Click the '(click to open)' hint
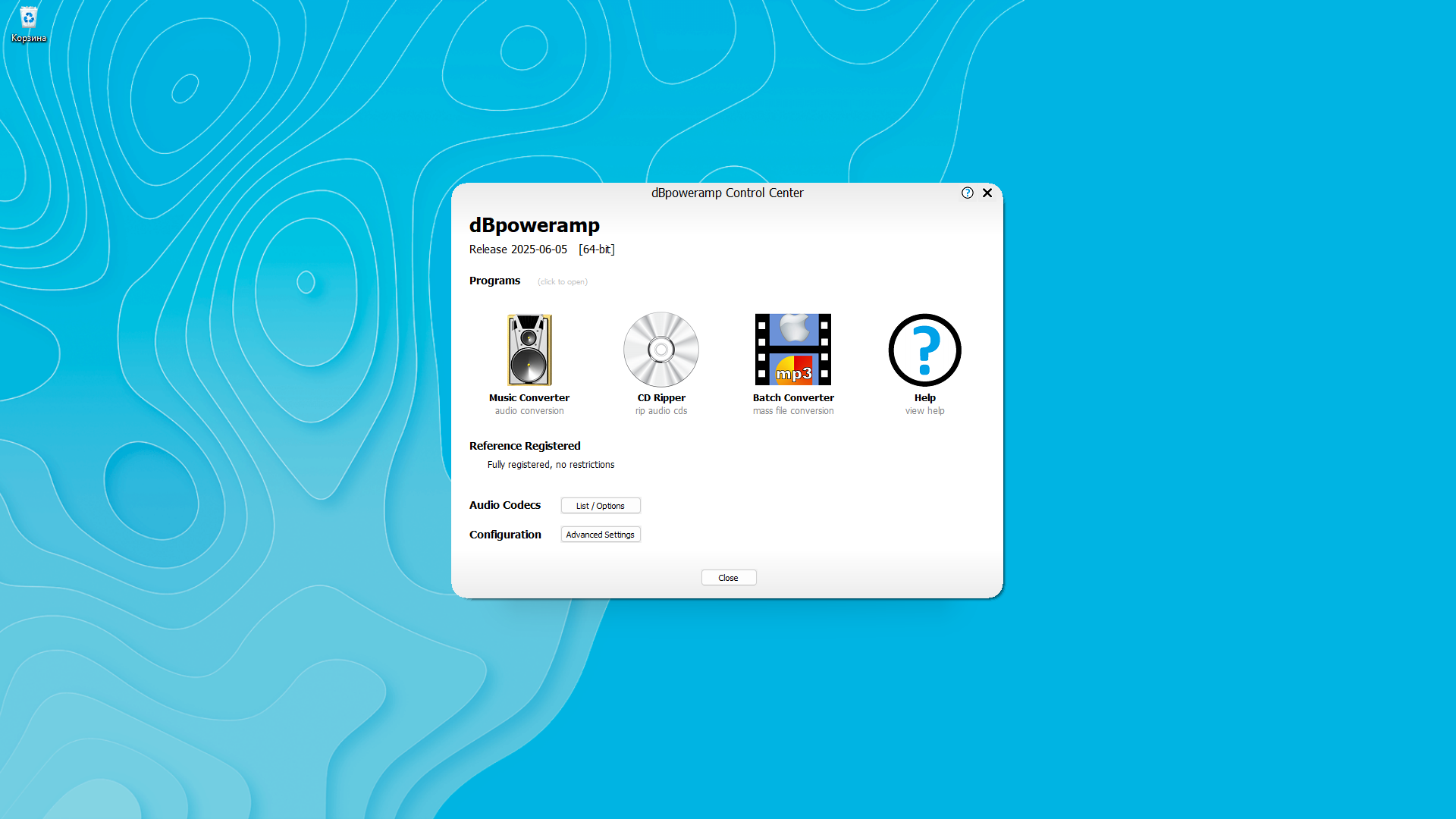 (563, 282)
